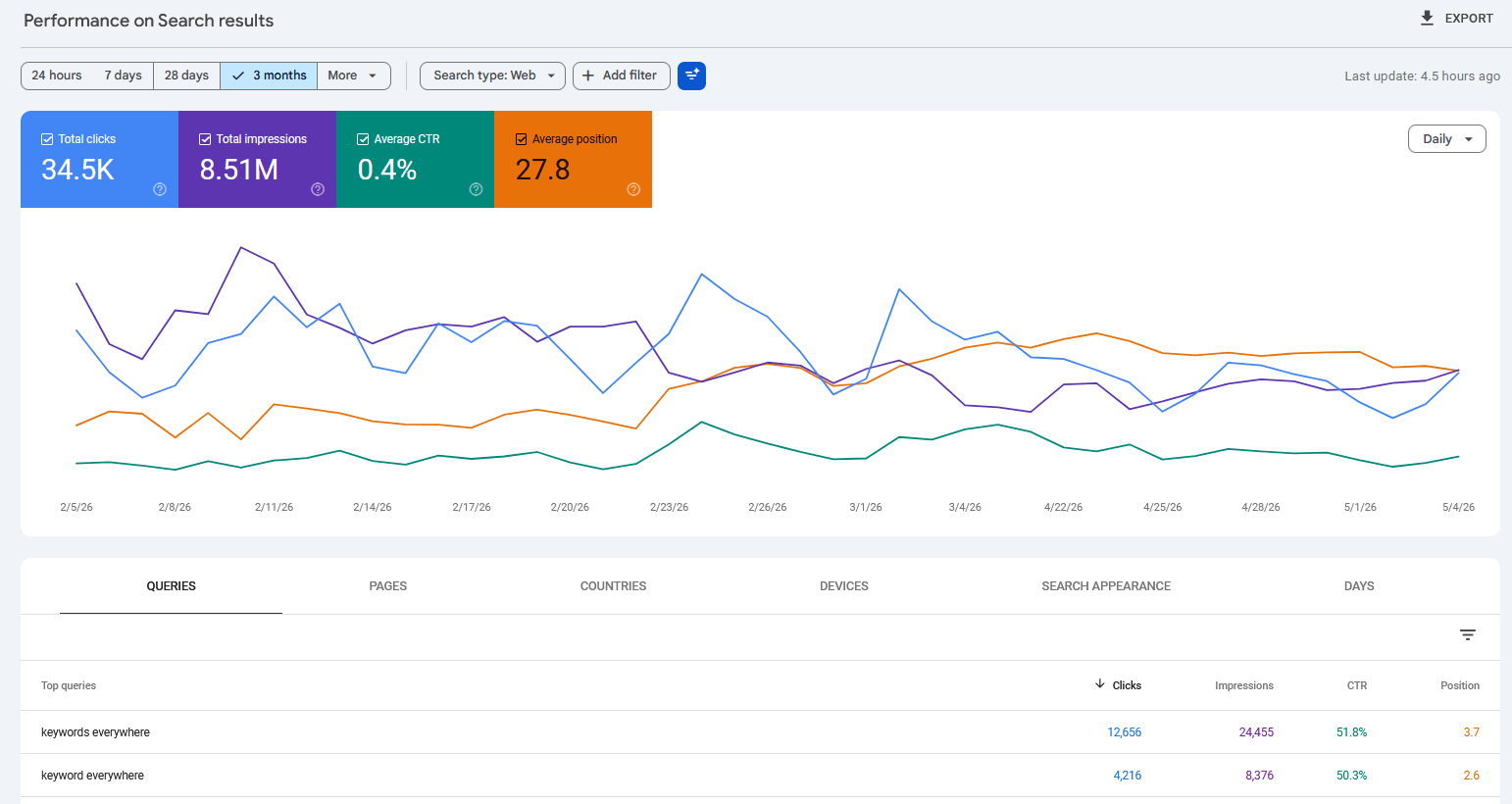
Task: Open help icon on Total clicks card
Action: (x=160, y=189)
